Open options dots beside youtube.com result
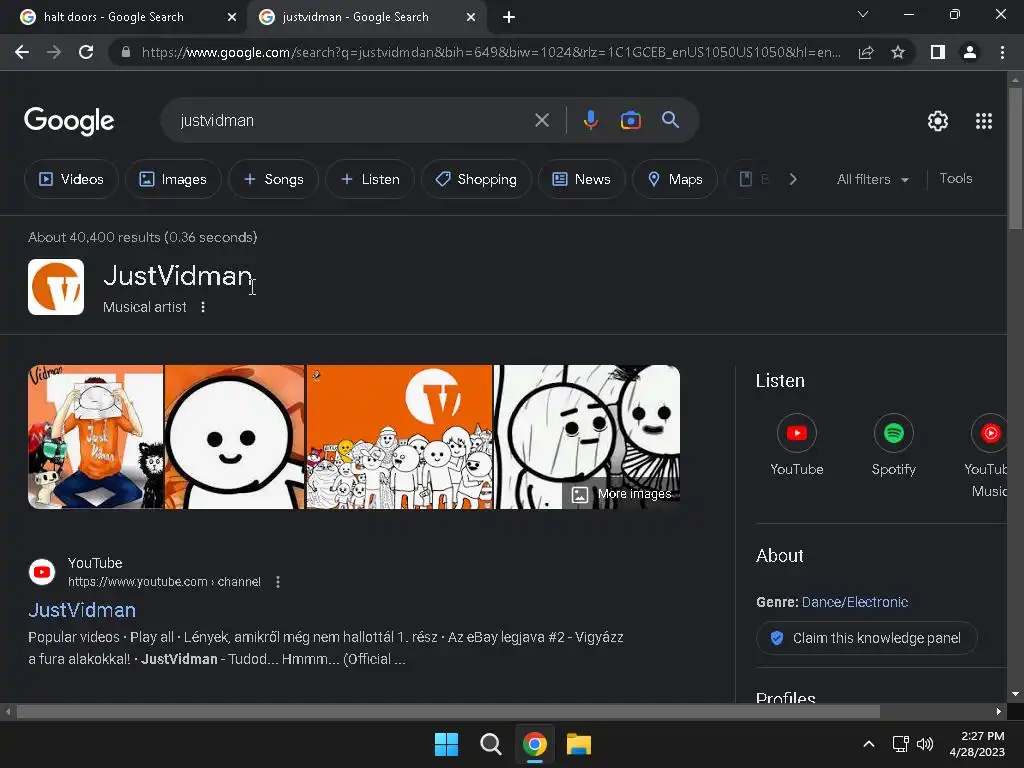 tap(278, 582)
